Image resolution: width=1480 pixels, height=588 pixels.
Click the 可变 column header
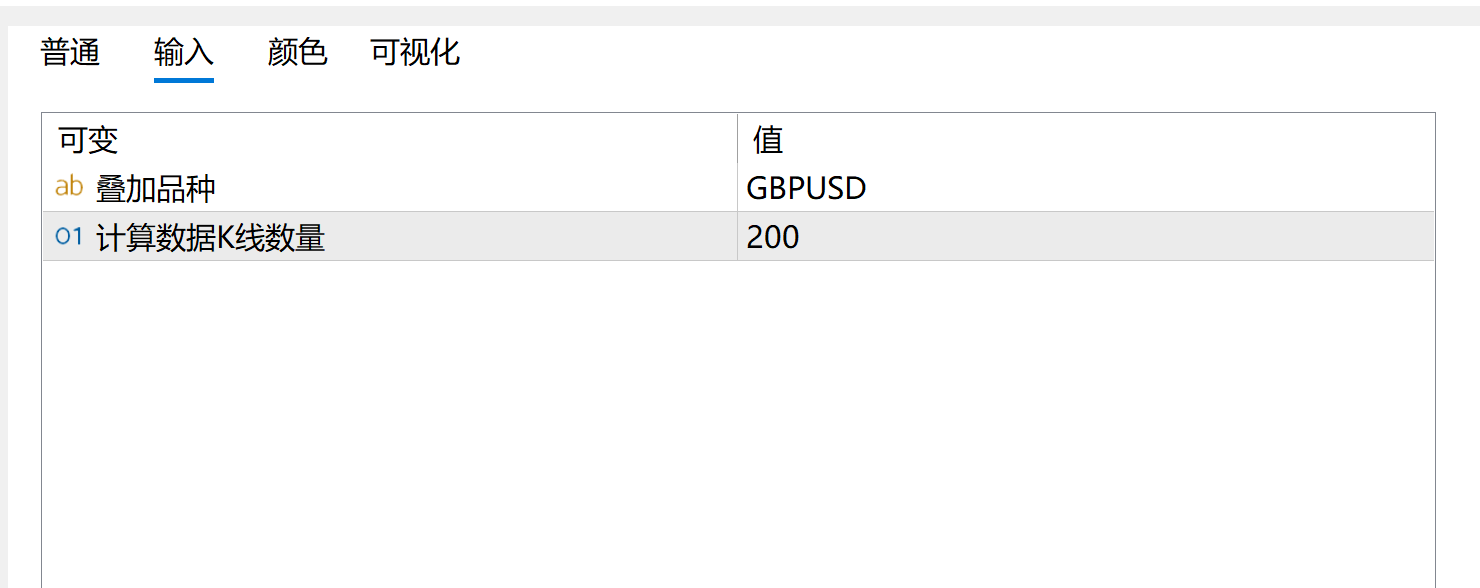pos(88,140)
